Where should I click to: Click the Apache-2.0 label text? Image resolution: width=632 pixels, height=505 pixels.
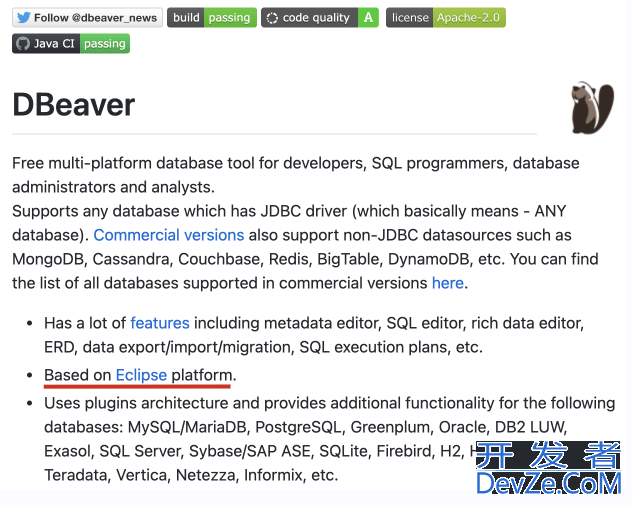click(x=469, y=18)
